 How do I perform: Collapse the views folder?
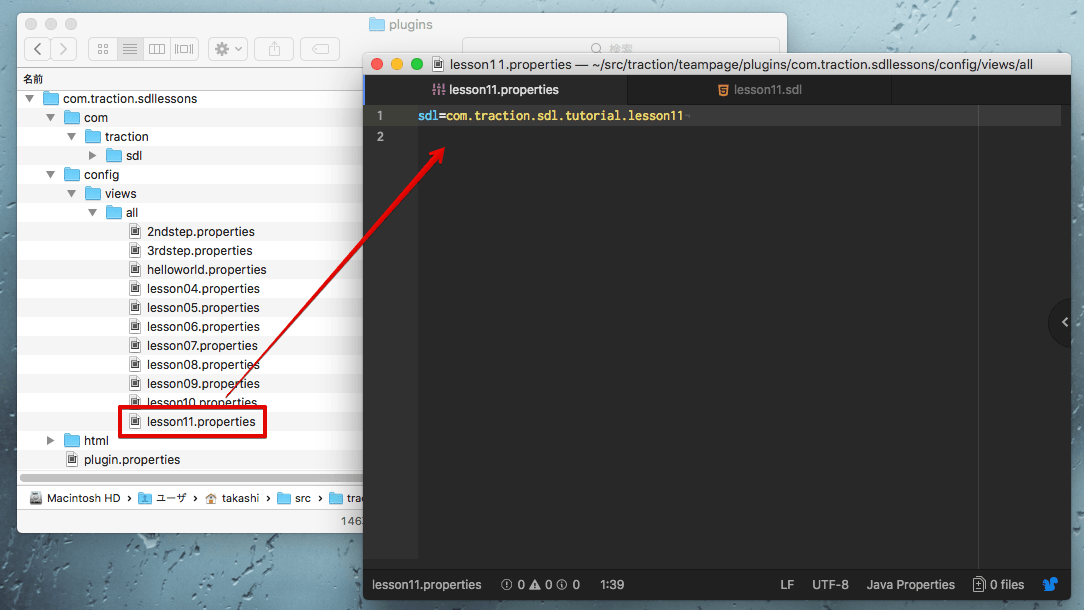pyautogui.click(x=72, y=194)
